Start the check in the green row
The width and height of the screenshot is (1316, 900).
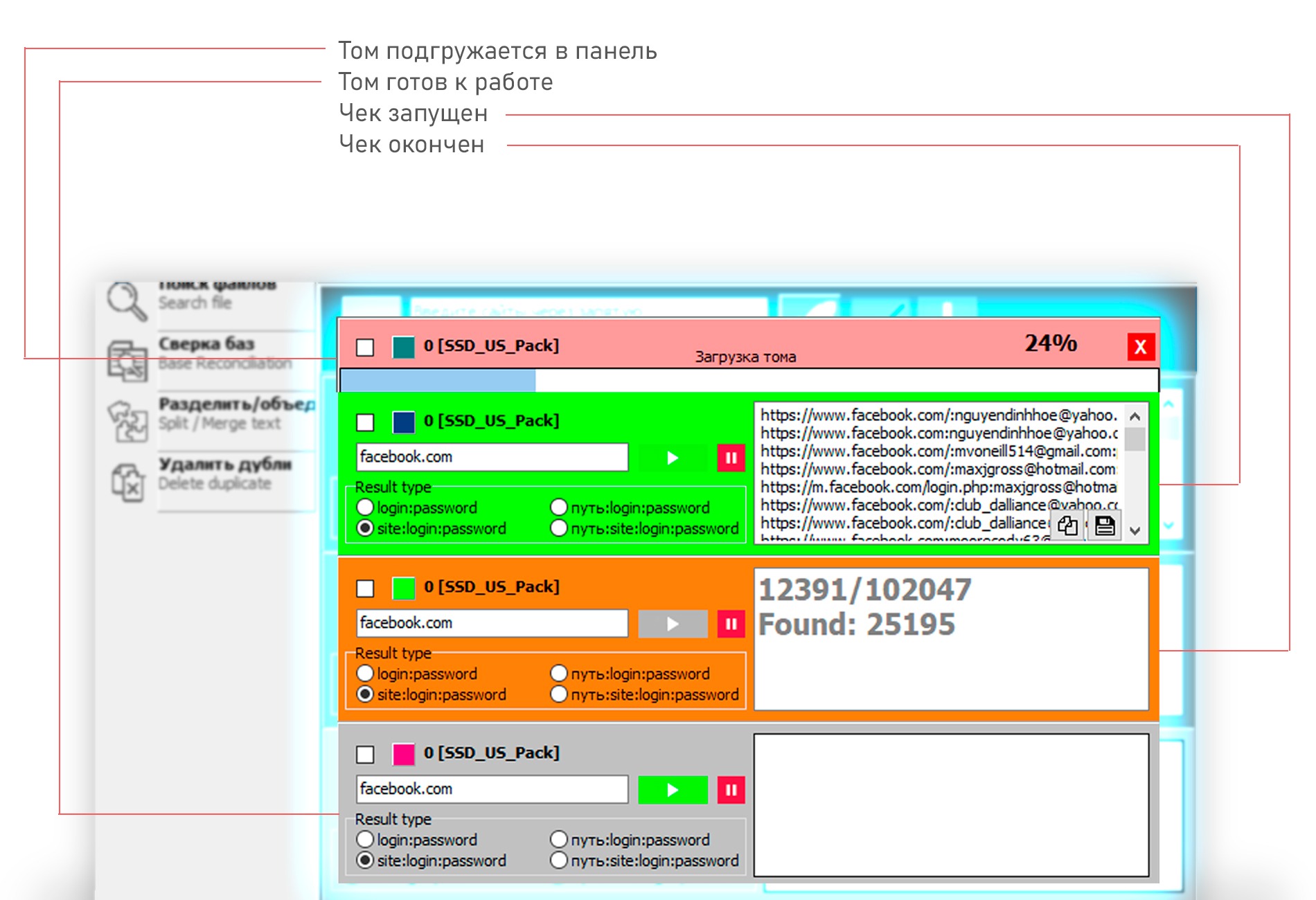673,458
